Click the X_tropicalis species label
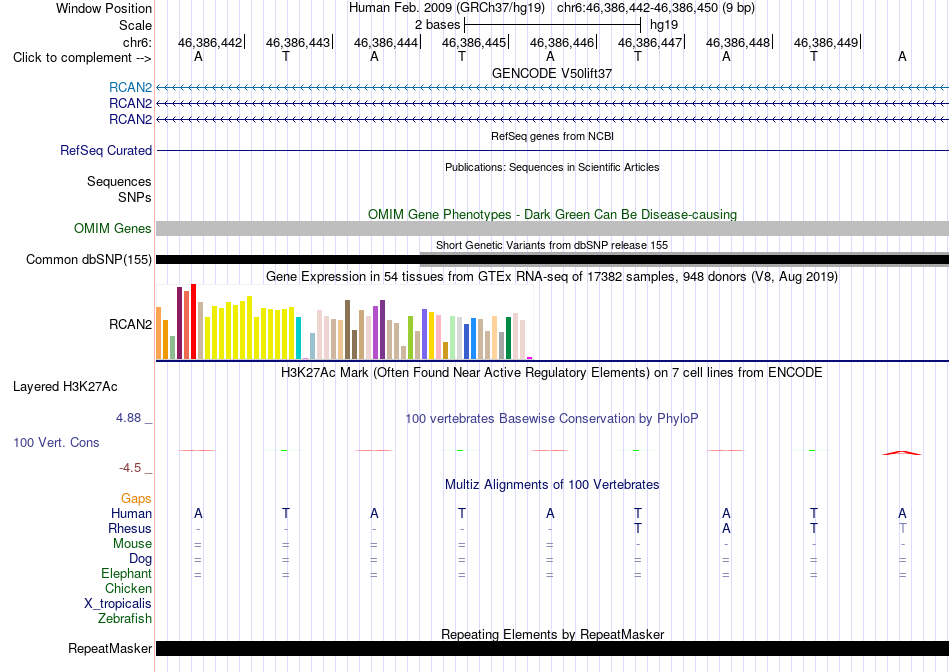 (118, 604)
